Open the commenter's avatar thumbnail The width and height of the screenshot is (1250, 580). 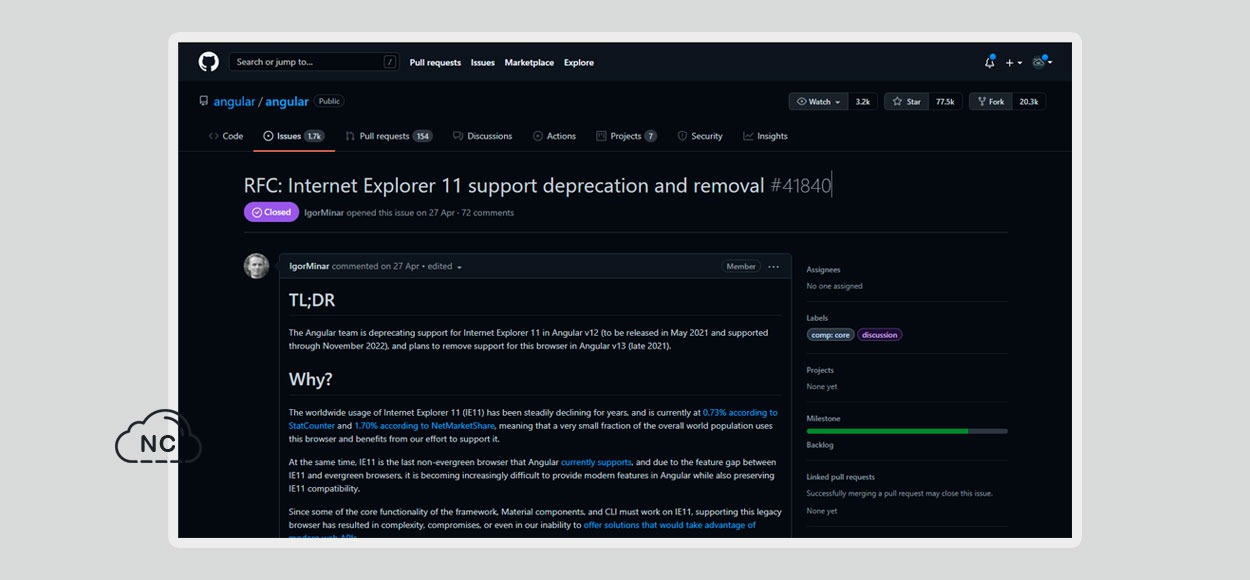click(x=257, y=266)
